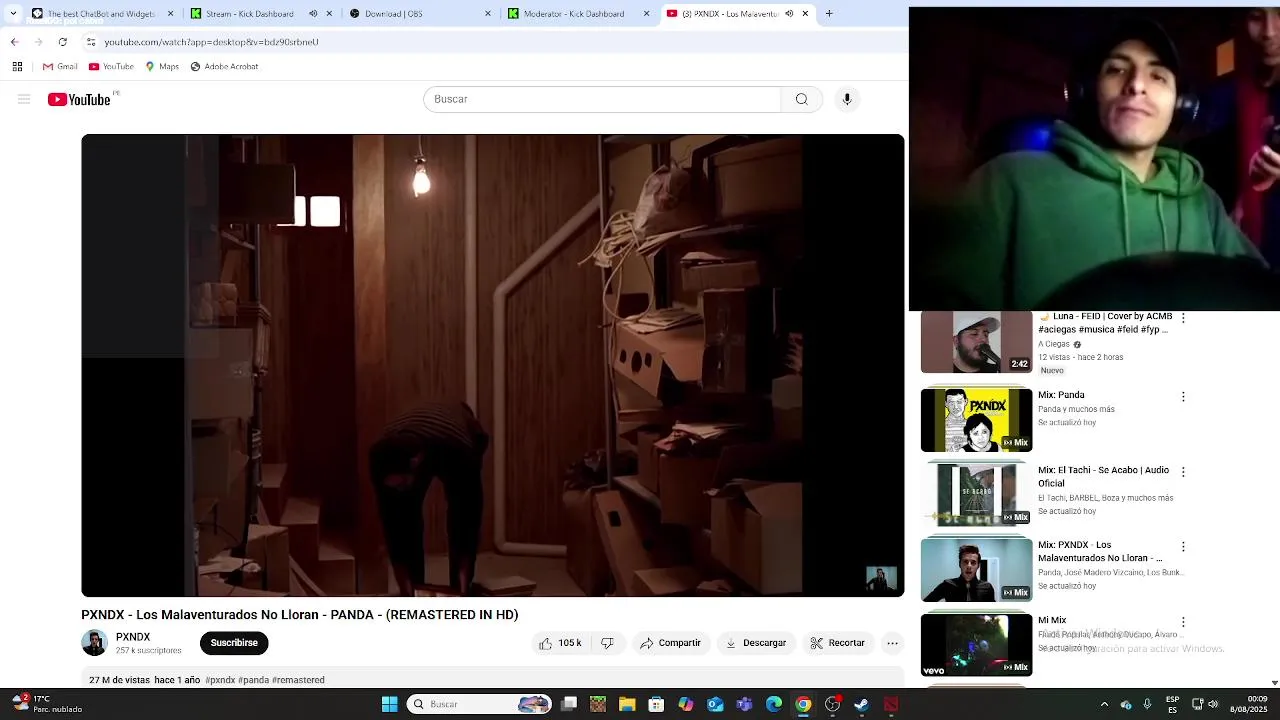Open the PXNDX channel name link
1280x720 pixels.
click(133, 637)
